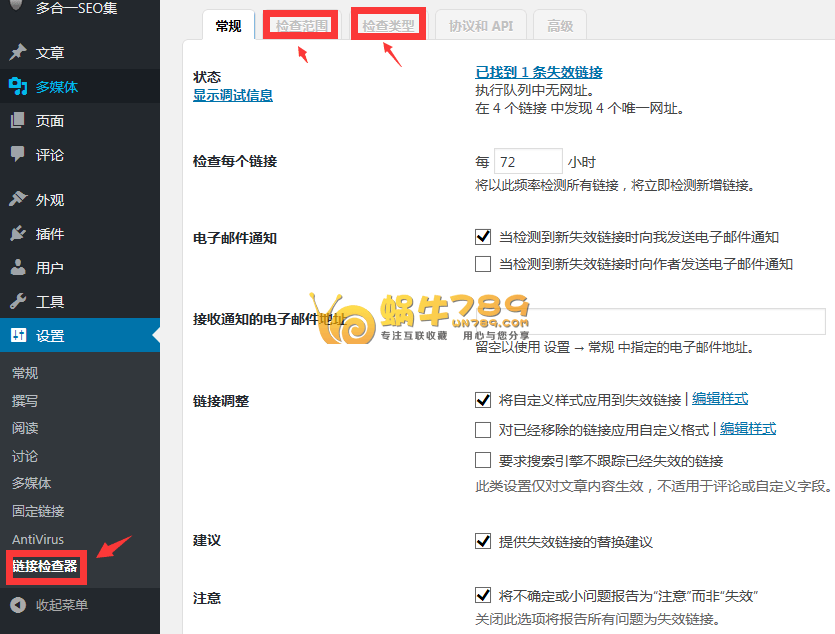Expand 显示调试信息 debug info link

pos(232,95)
